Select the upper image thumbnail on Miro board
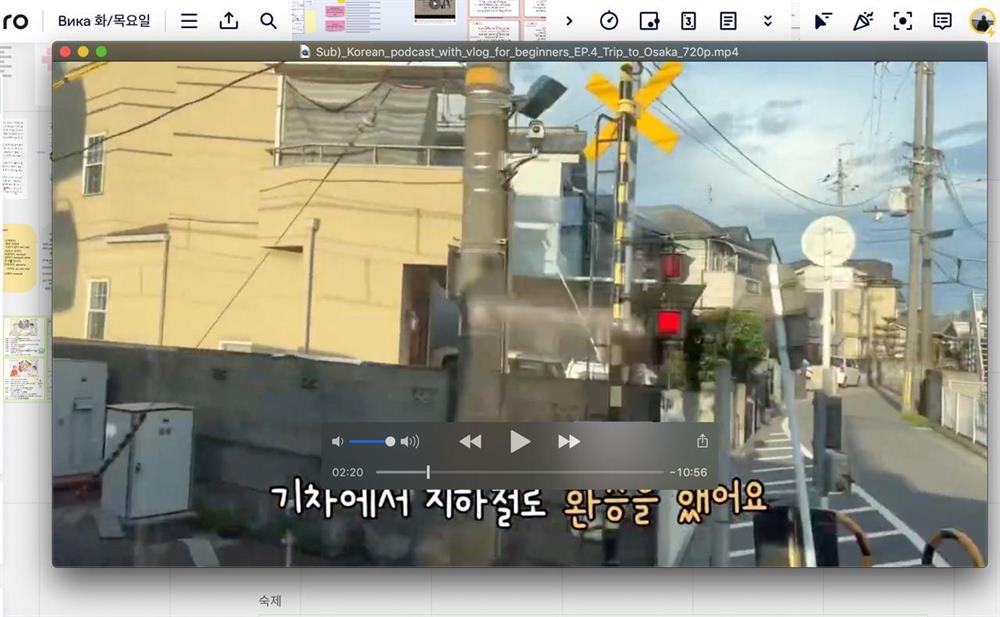The width and height of the screenshot is (1000, 617). [24, 336]
